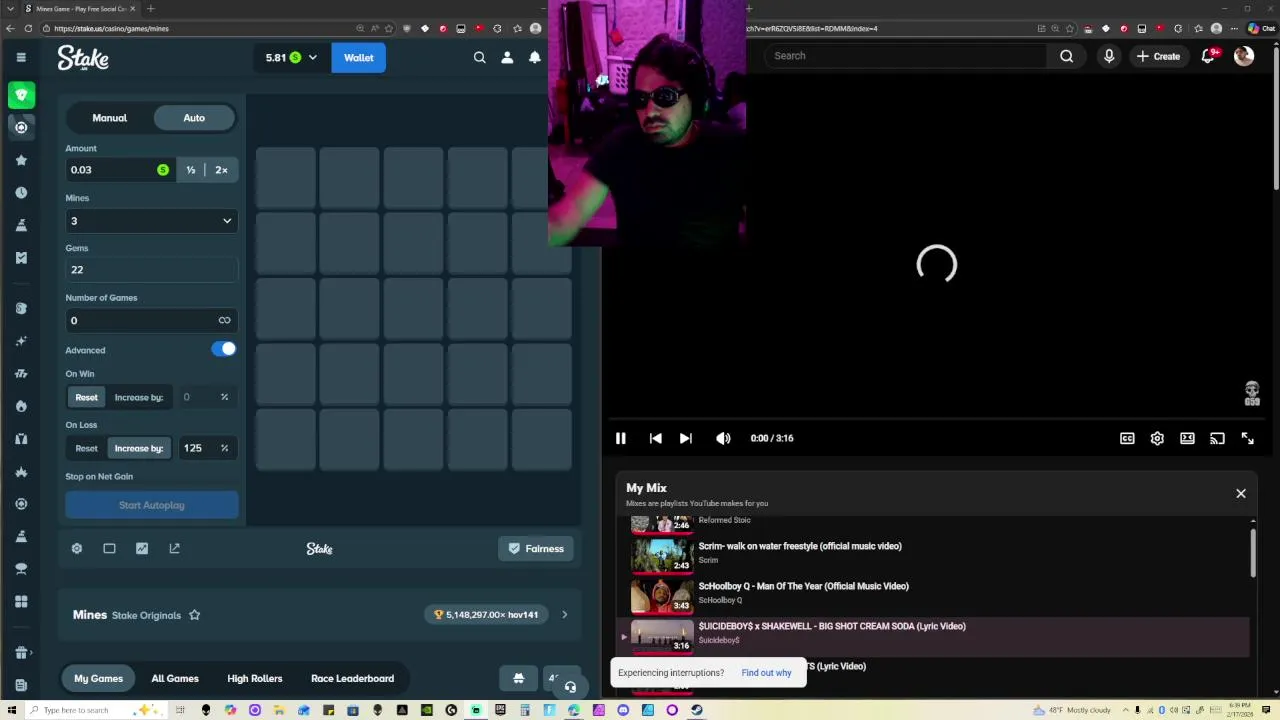Select High Rollers tab
This screenshot has width=1280, height=720.
[x=255, y=678]
